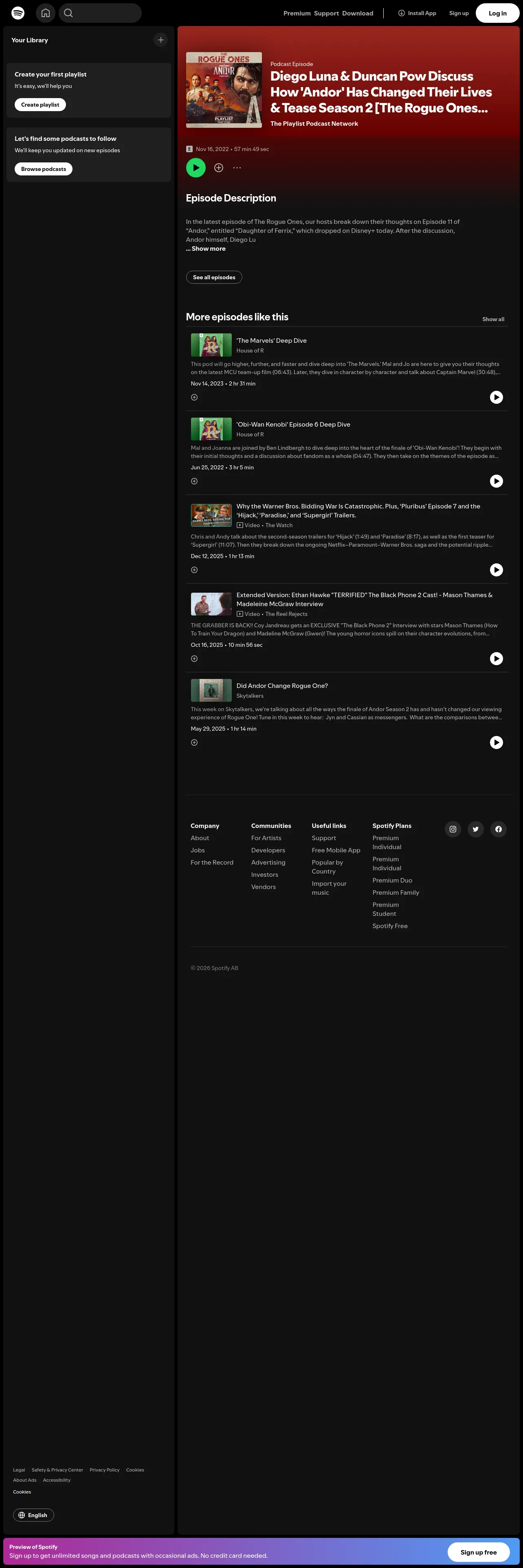Image resolution: width=523 pixels, height=1568 pixels.
Task: Open The Reel Rejects show link
Action: click(x=286, y=614)
